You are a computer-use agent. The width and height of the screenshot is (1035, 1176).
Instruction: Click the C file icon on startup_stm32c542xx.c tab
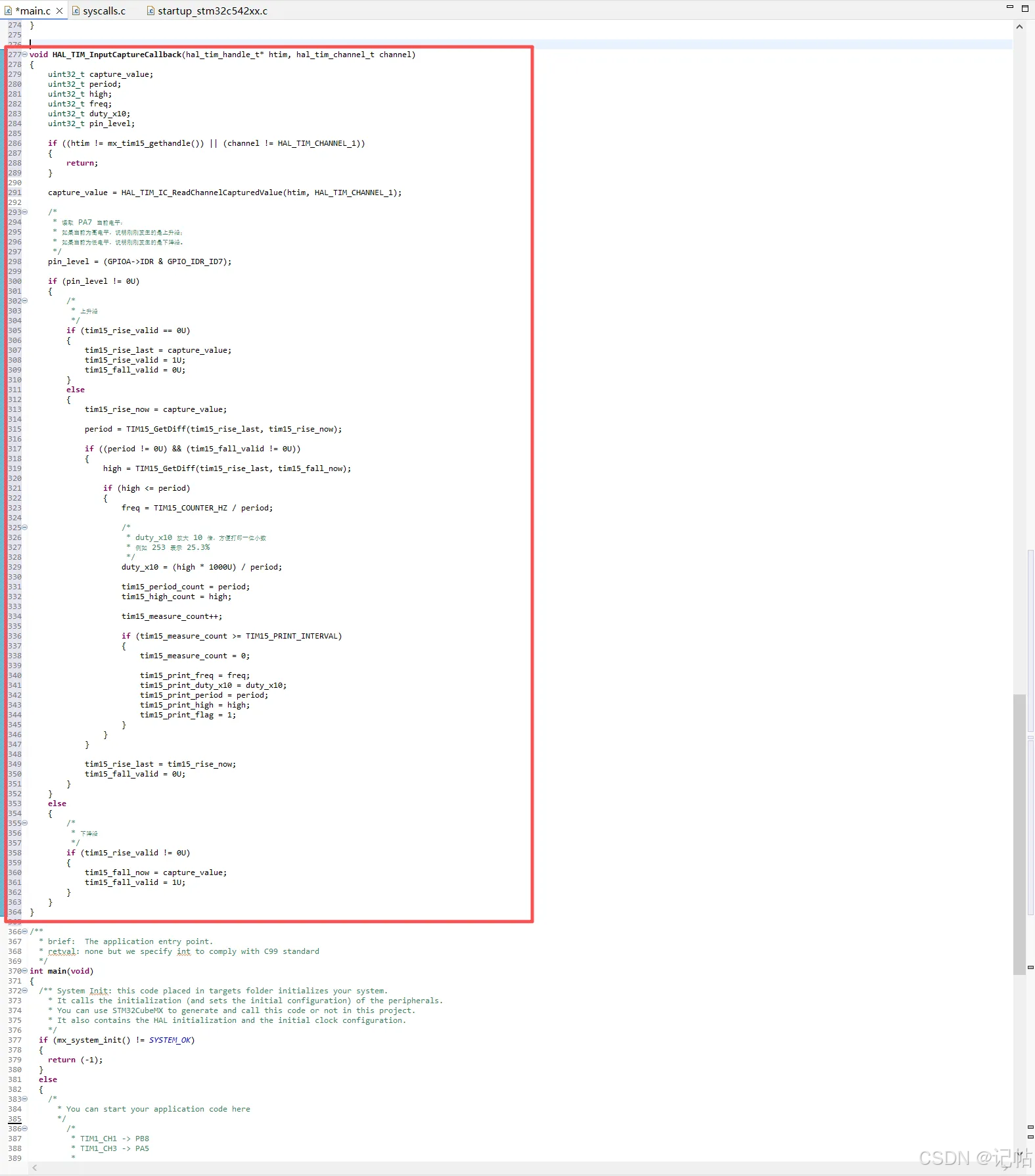(150, 11)
